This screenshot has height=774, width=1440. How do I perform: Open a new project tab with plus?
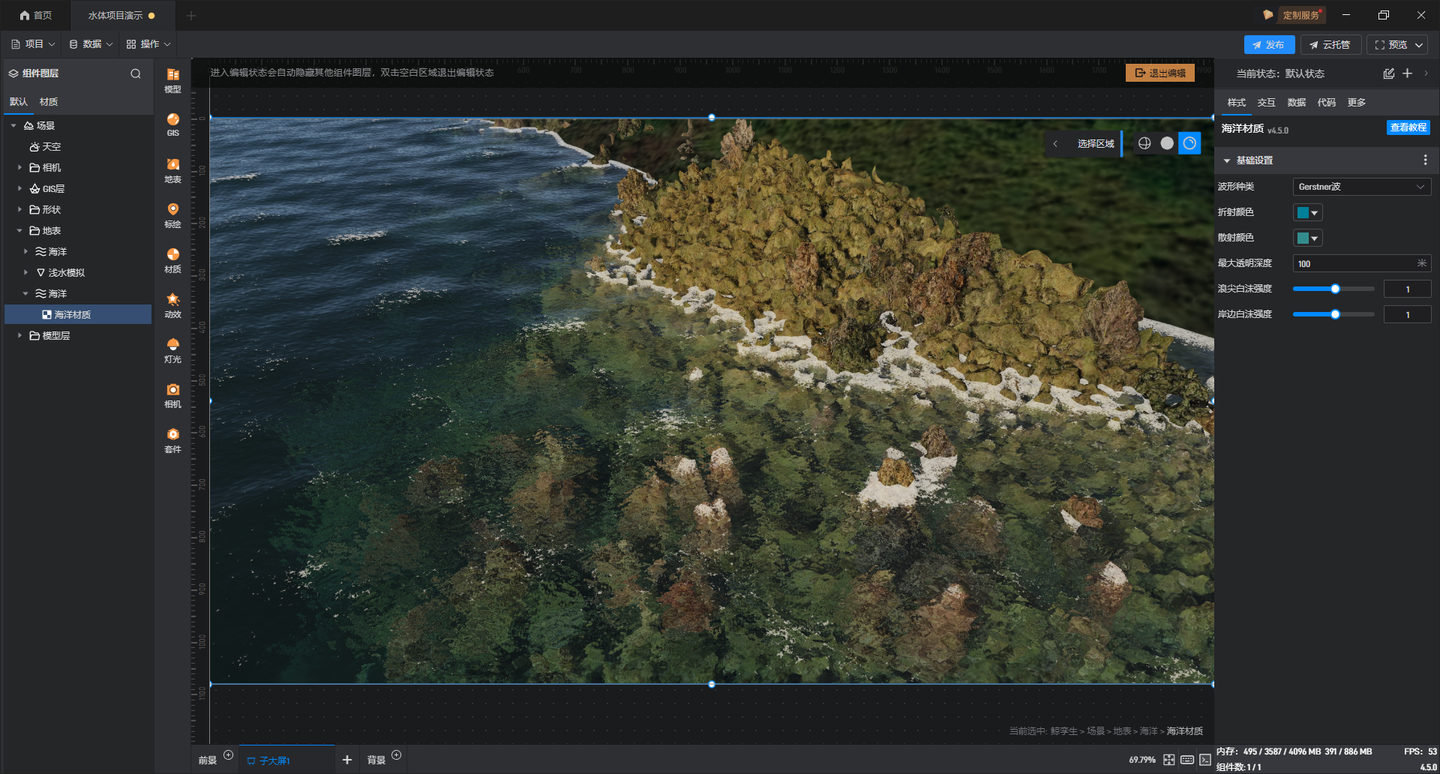(191, 16)
